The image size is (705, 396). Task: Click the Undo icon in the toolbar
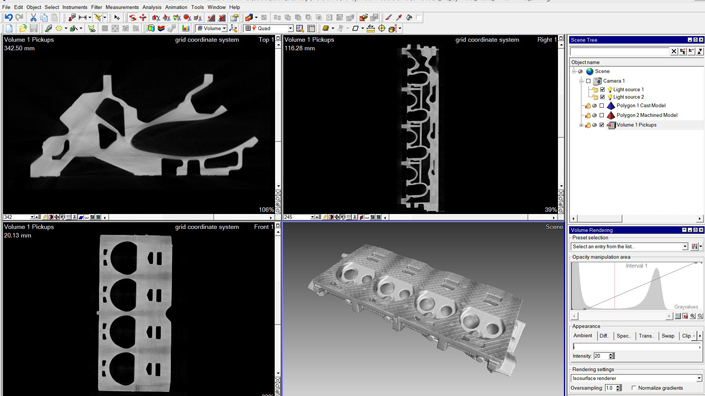click(9, 18)
